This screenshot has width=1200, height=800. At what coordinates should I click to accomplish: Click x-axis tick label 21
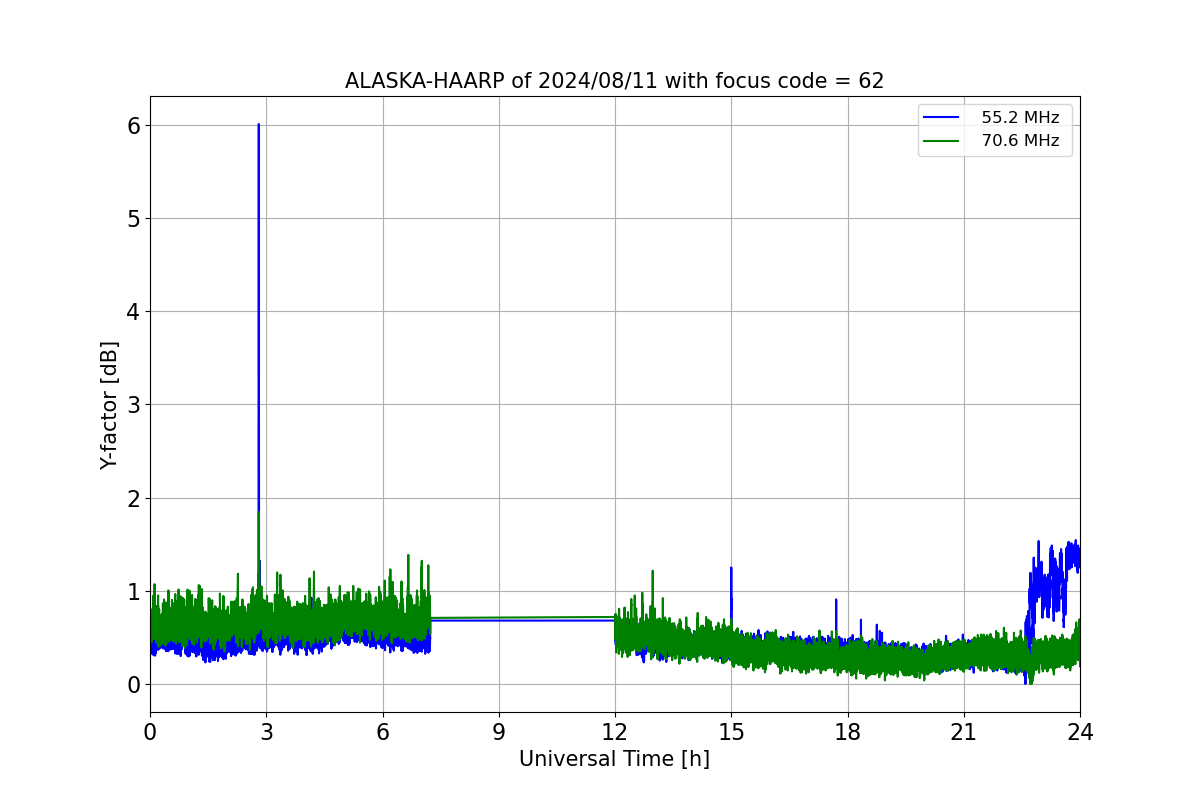[964, 731]
